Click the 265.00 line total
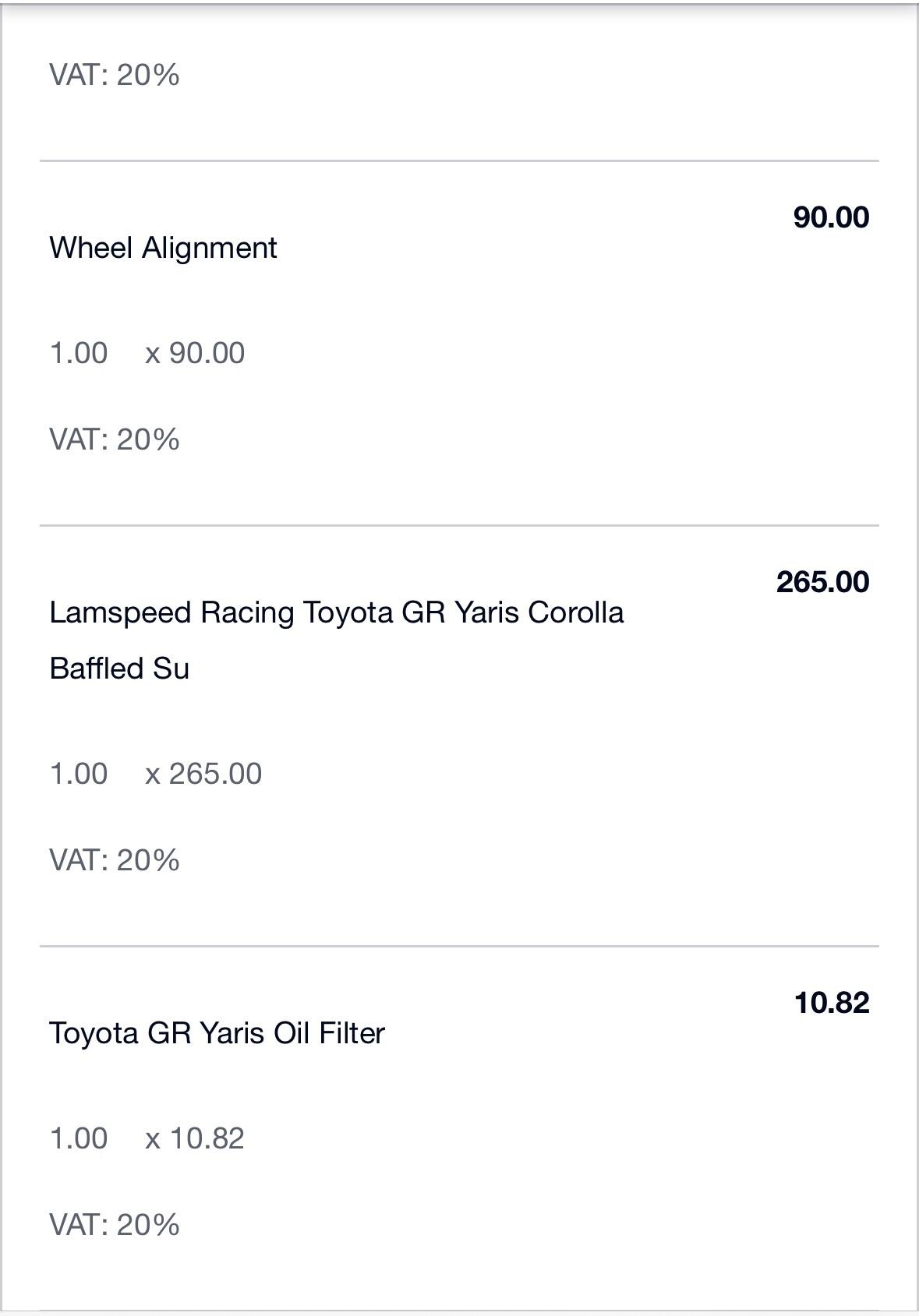The width and height of the screenshot is (919, 1316). pos(822,582)
